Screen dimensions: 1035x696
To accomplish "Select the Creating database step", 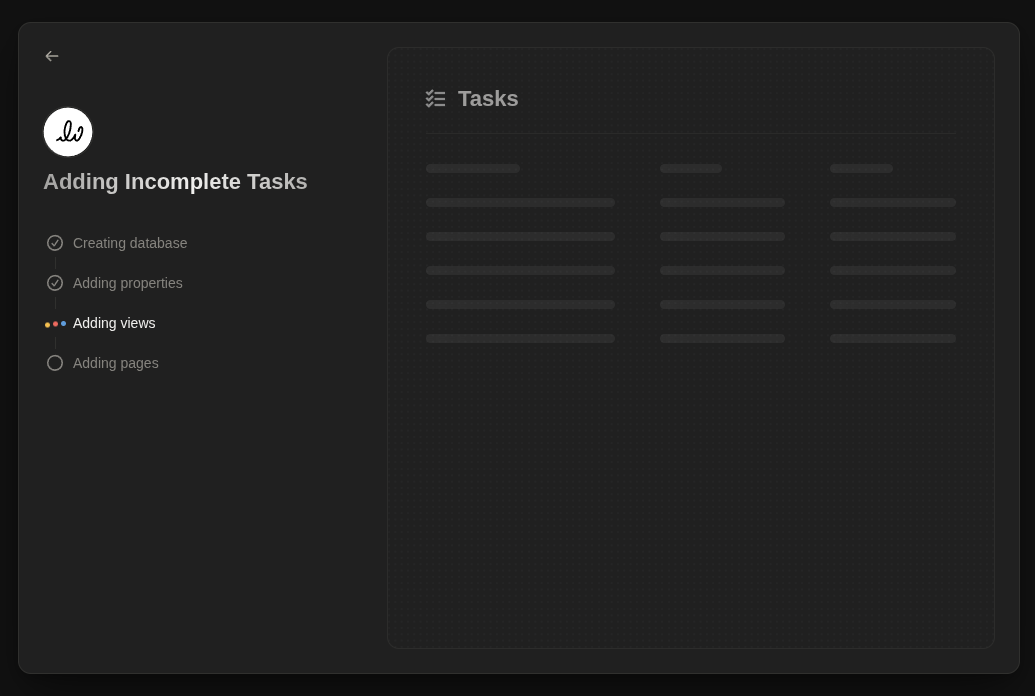I will pyautogui.click(x=130, y=243).
